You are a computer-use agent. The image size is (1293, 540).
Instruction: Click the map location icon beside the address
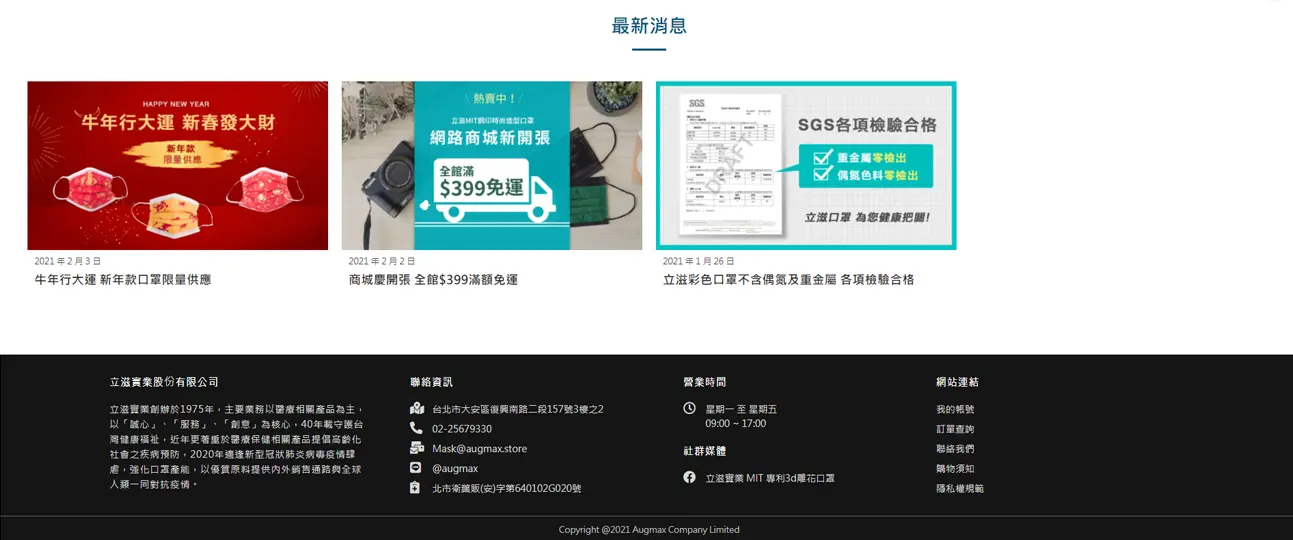click(x=416, y=409)
